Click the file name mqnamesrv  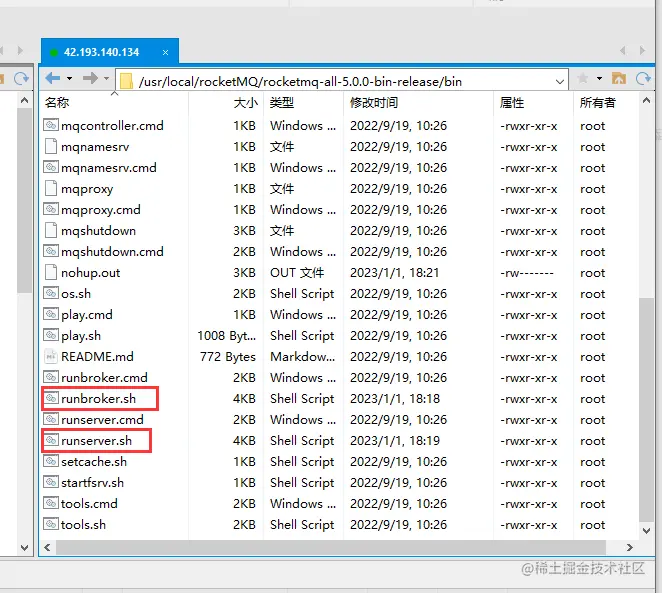click(x=95, y=147)
